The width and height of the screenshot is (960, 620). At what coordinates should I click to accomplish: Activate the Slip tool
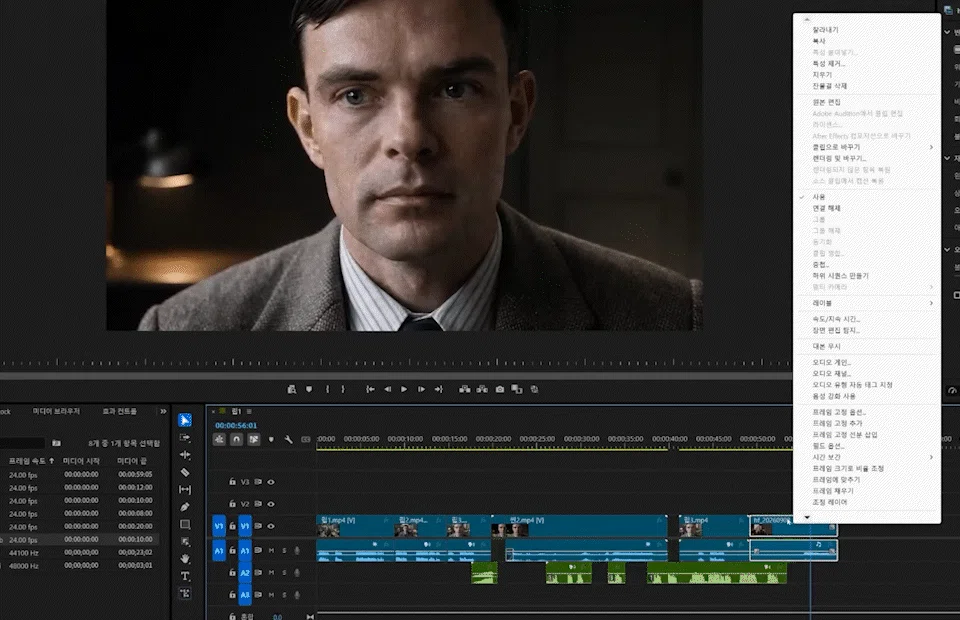coord(185,490)
